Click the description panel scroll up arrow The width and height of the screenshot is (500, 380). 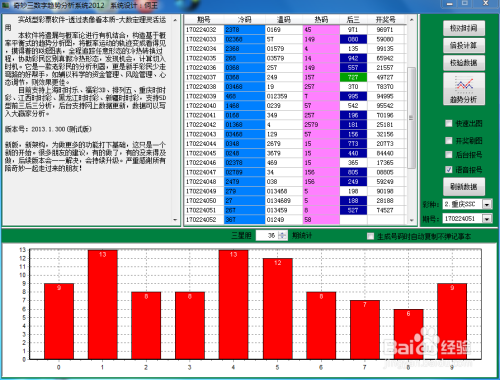tap(175, 20)
